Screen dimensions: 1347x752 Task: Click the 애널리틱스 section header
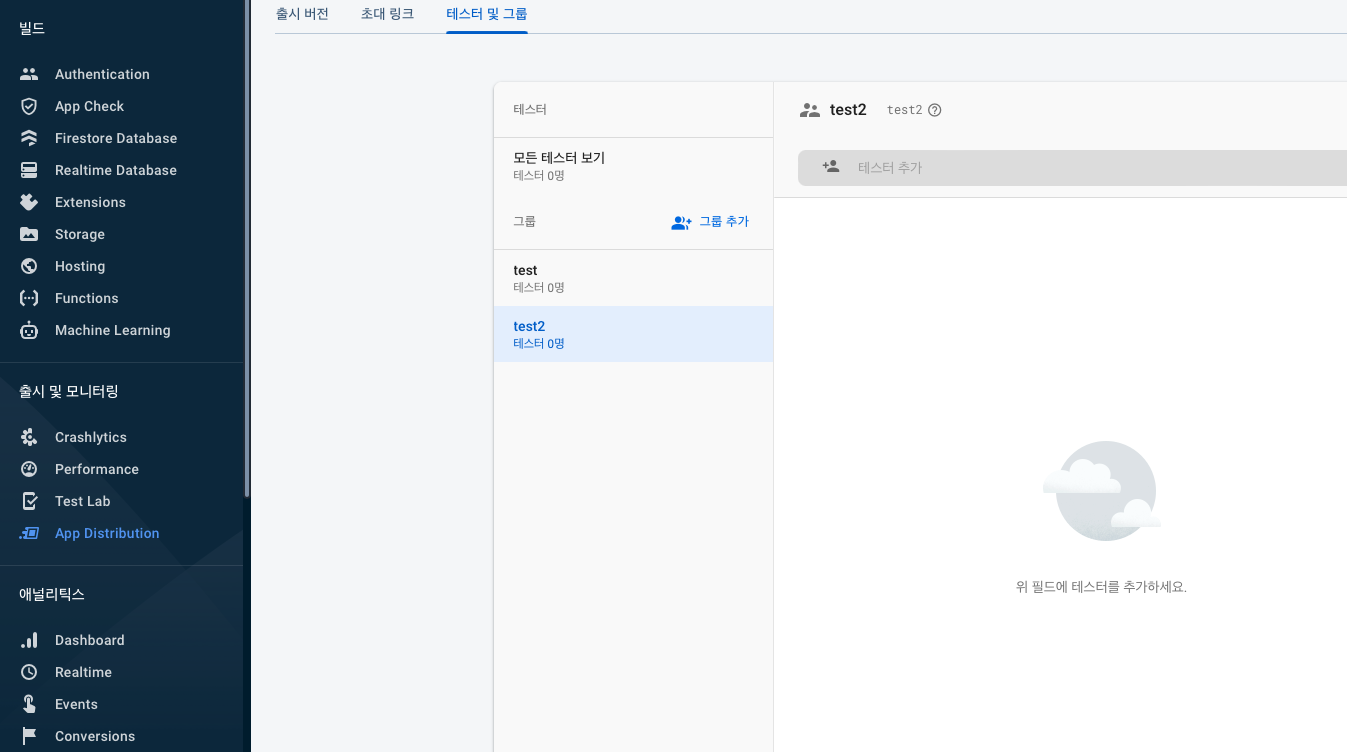coord(52,594)
